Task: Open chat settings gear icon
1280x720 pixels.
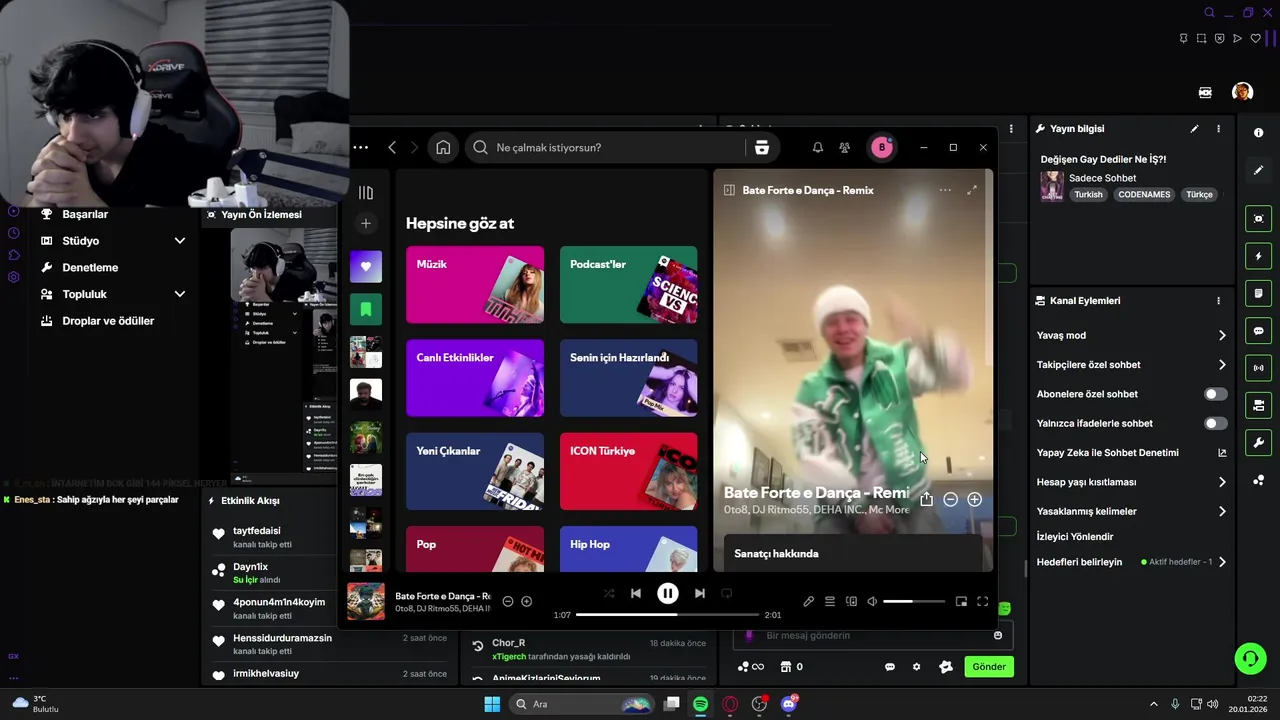Action: tap(916, 667)
